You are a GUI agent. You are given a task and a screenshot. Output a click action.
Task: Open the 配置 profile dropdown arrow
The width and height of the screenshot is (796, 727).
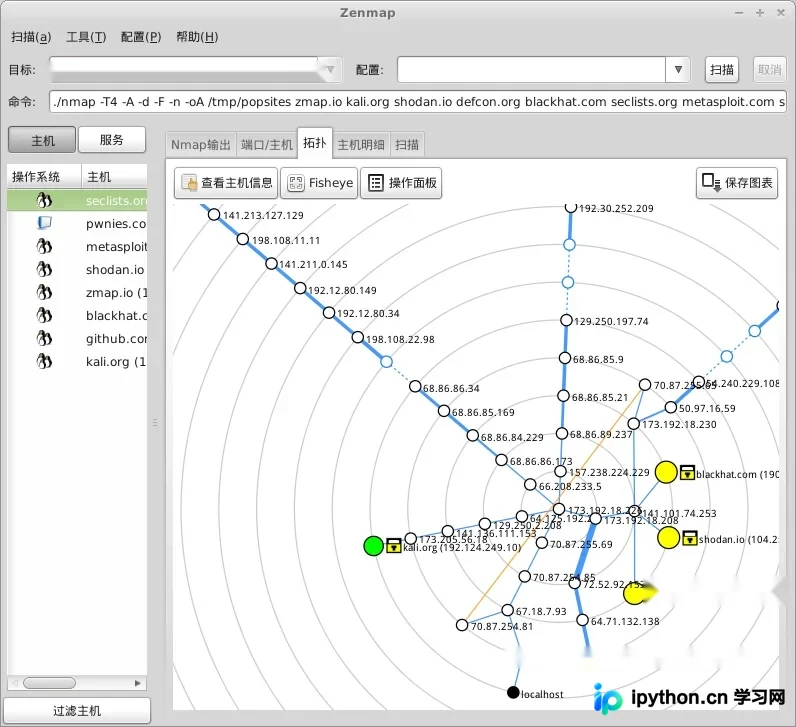click(678, 70)
